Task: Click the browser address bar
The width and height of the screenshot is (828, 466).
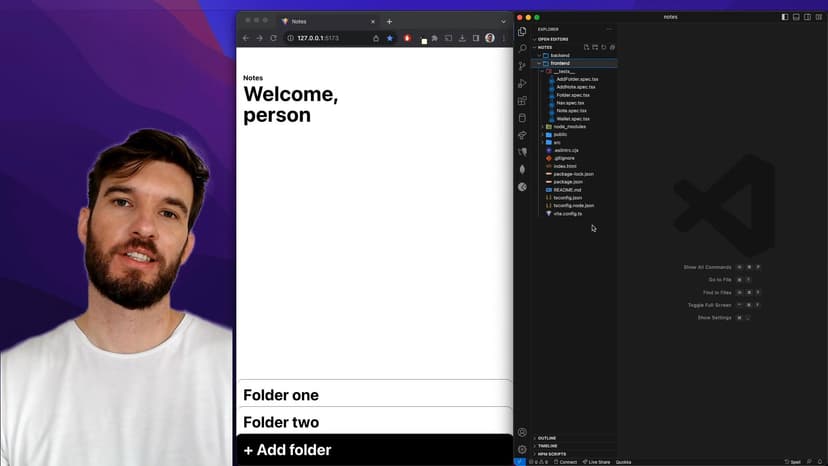Action: point(330,38)
